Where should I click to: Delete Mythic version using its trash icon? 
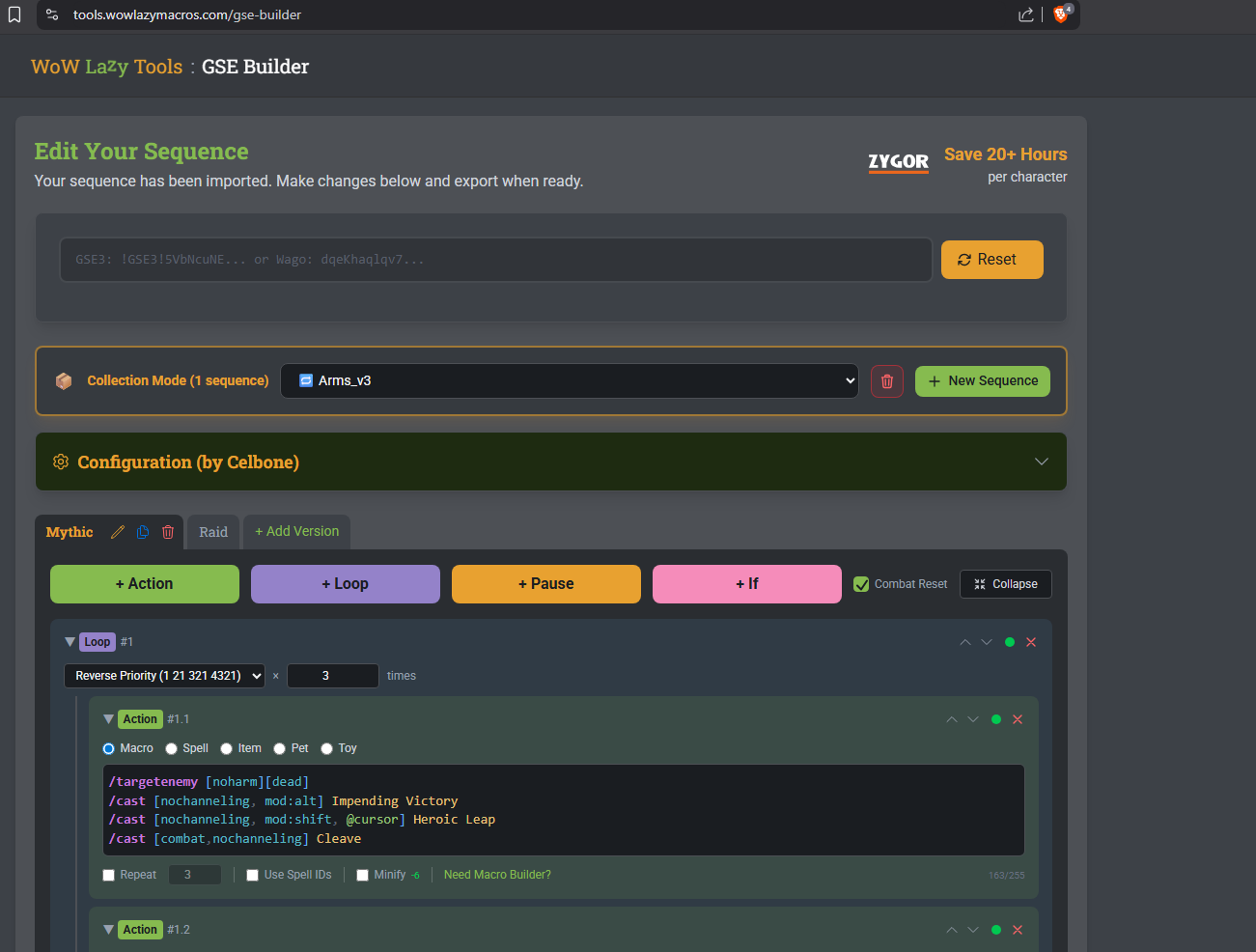(x=168, y=532)
